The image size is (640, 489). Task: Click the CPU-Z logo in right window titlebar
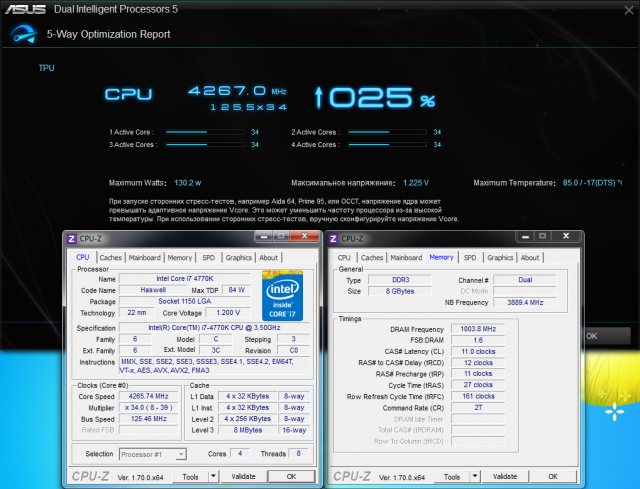tap(333, 239)
